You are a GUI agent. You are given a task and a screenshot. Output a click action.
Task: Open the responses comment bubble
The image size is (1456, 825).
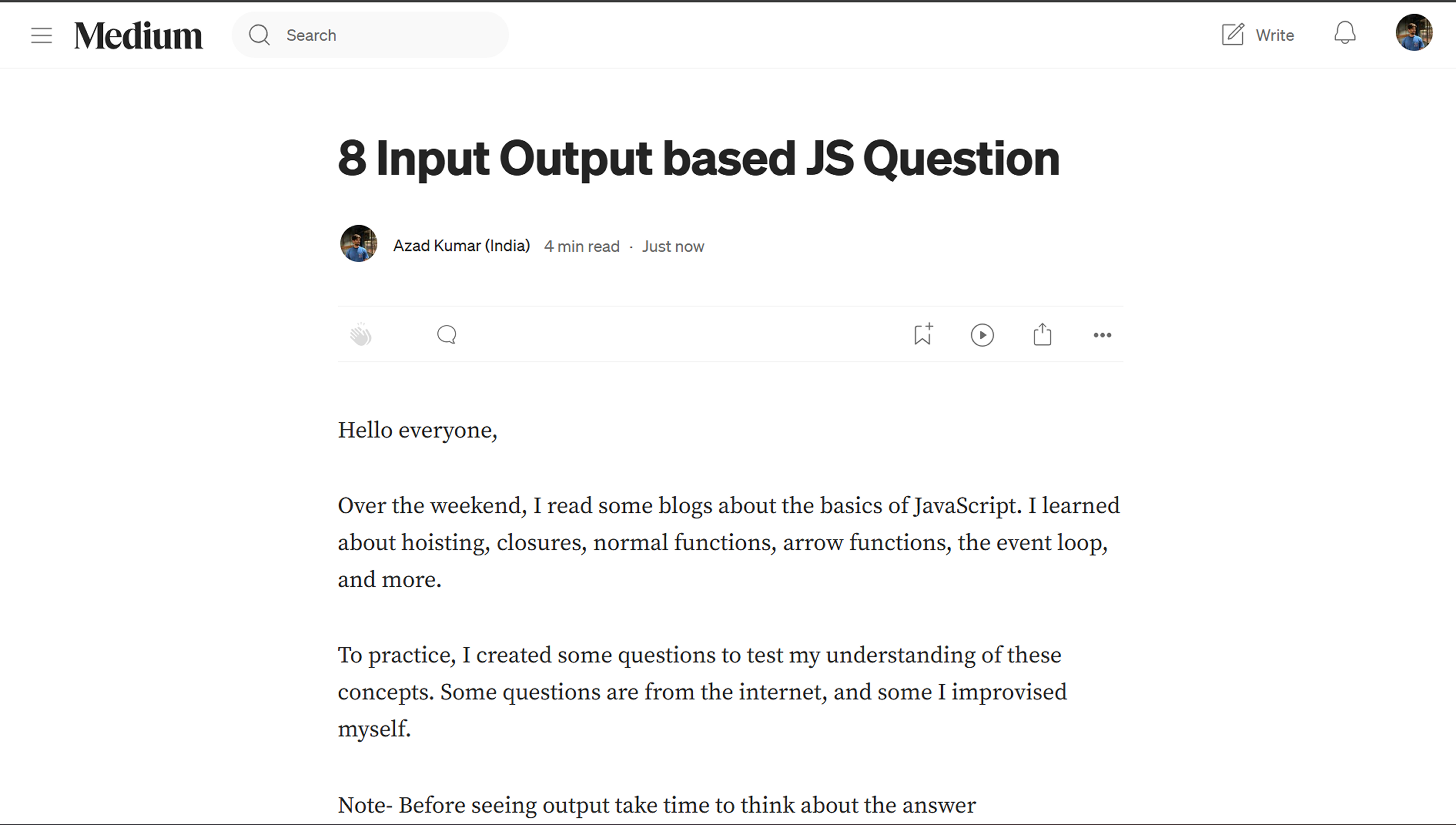pos(447,335)
